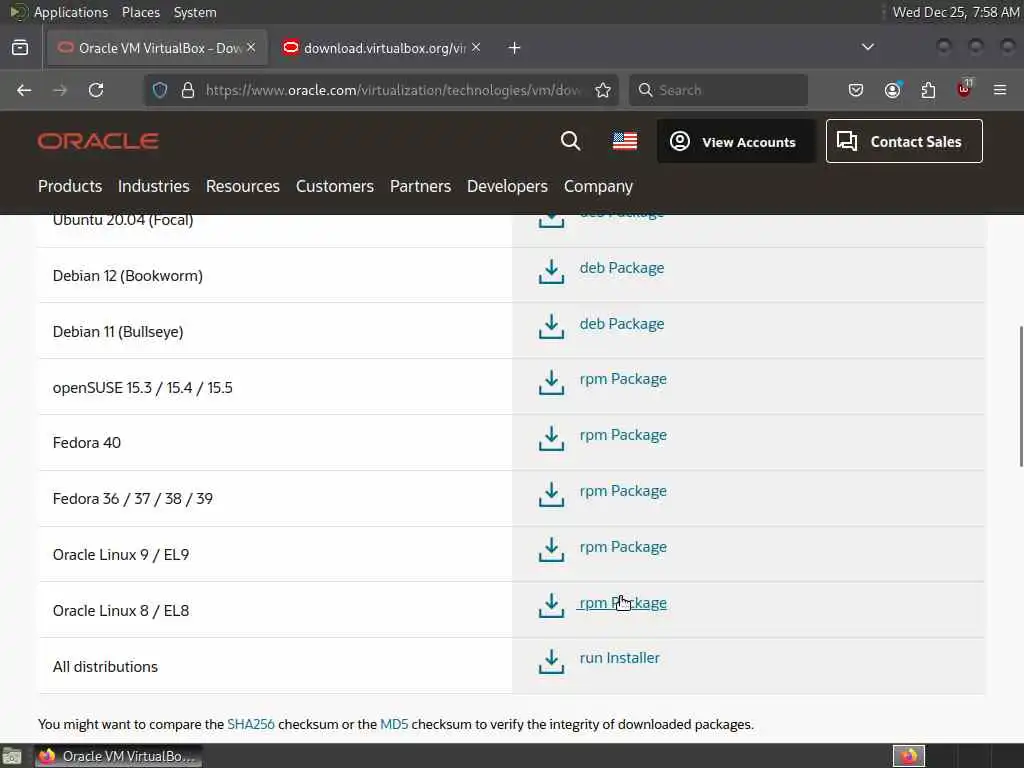Click the Firefox Search field

coord(718,90)
